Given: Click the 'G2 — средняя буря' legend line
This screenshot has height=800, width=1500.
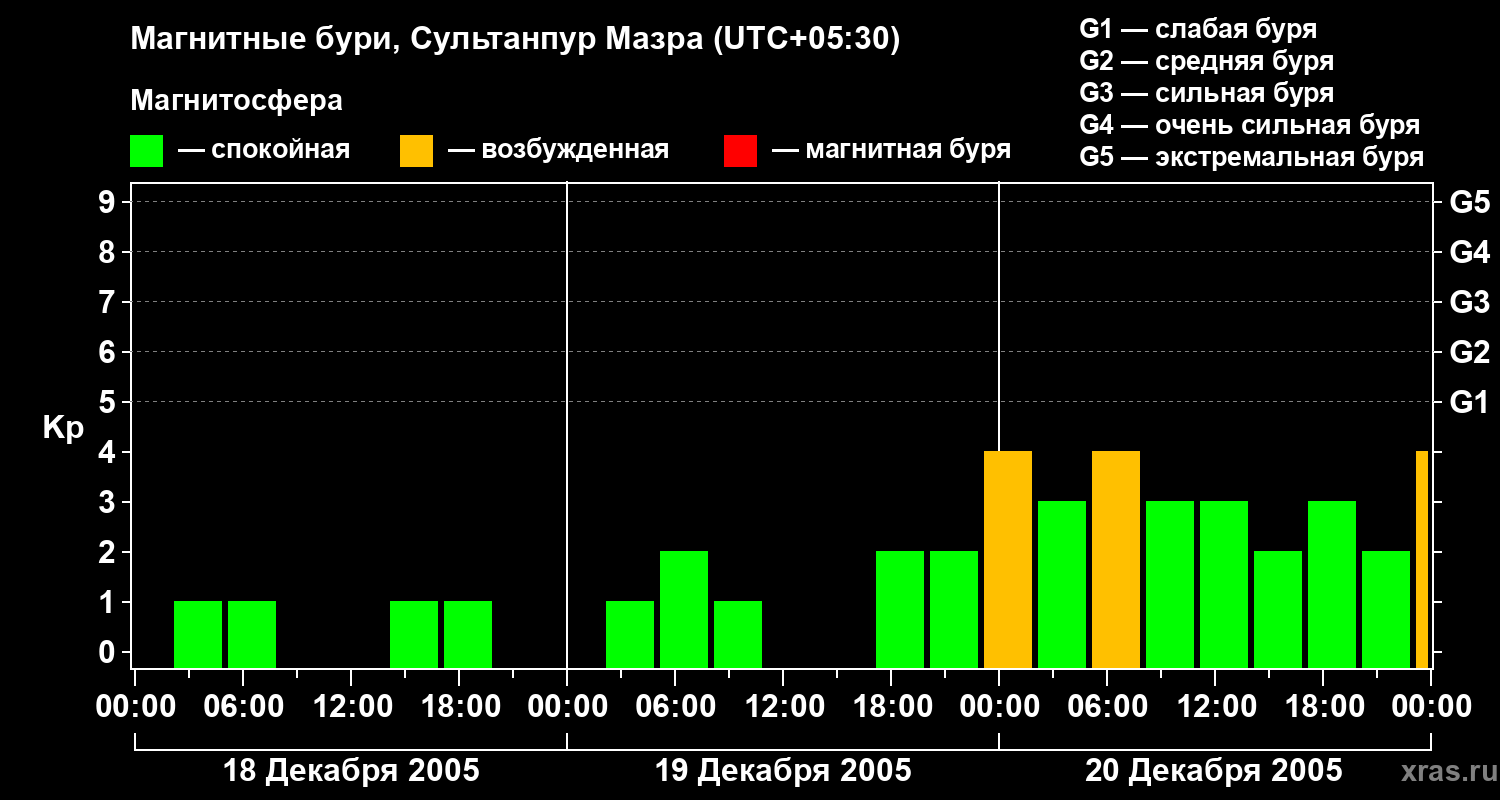Looking at the screenshot, I should point(1207,61).
